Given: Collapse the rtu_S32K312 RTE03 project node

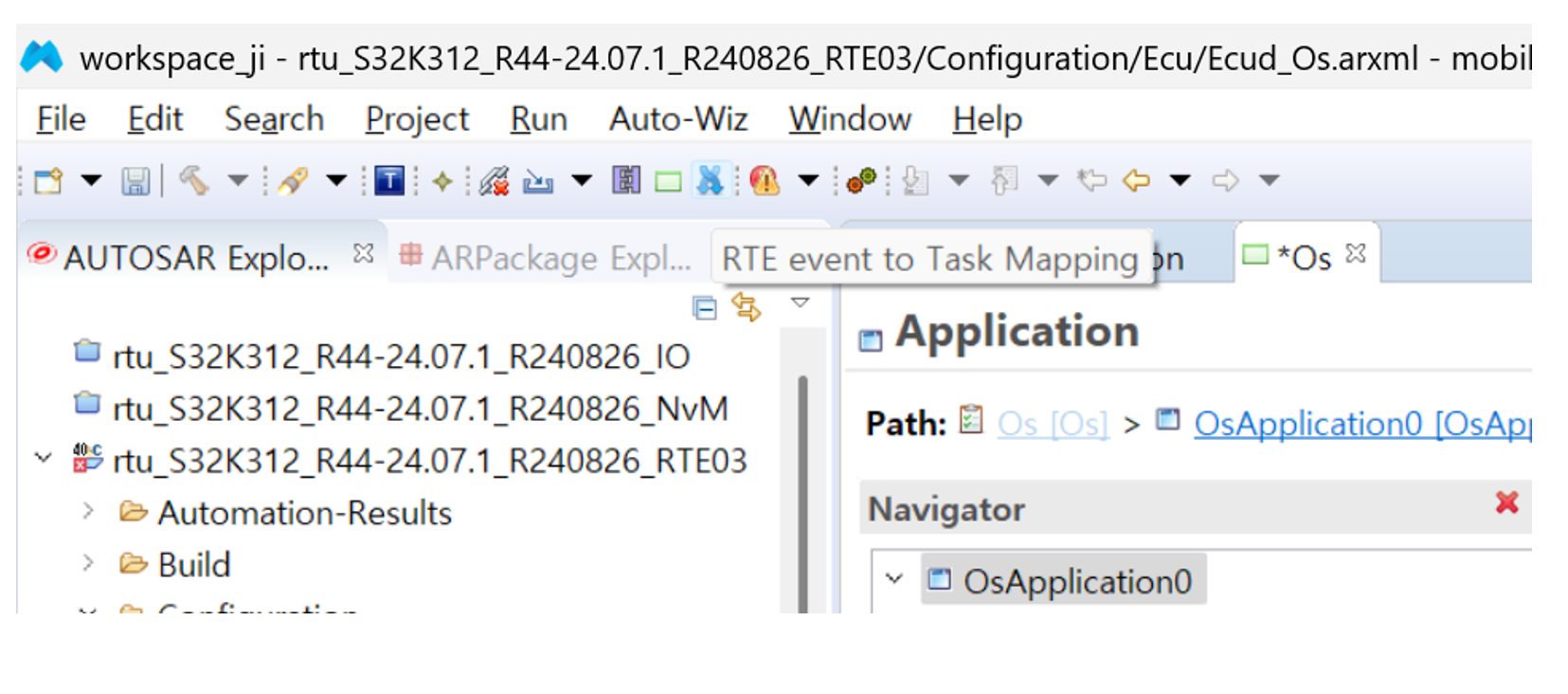Looking at the screenshot, I should 44,459.
